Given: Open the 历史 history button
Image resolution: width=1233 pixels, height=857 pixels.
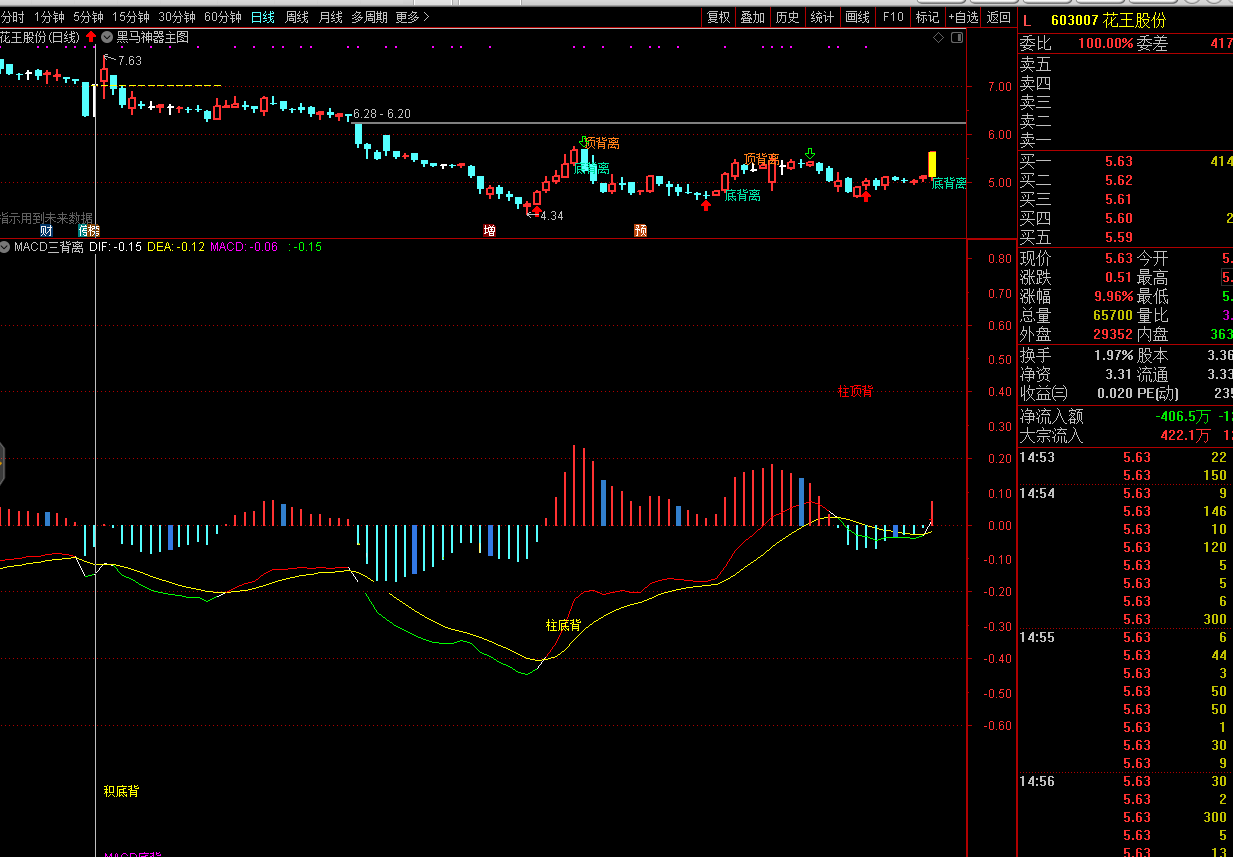Looking at the screenshot, I should click(788, 17).
